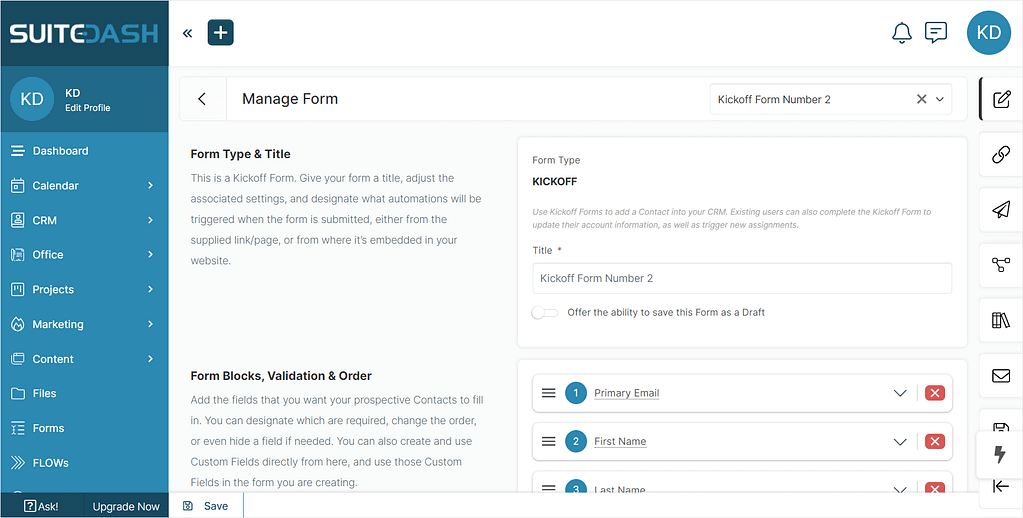The image size is (1023, 518).
Task: Expand the Calendar menu
Action: click(x=84, y=185)
